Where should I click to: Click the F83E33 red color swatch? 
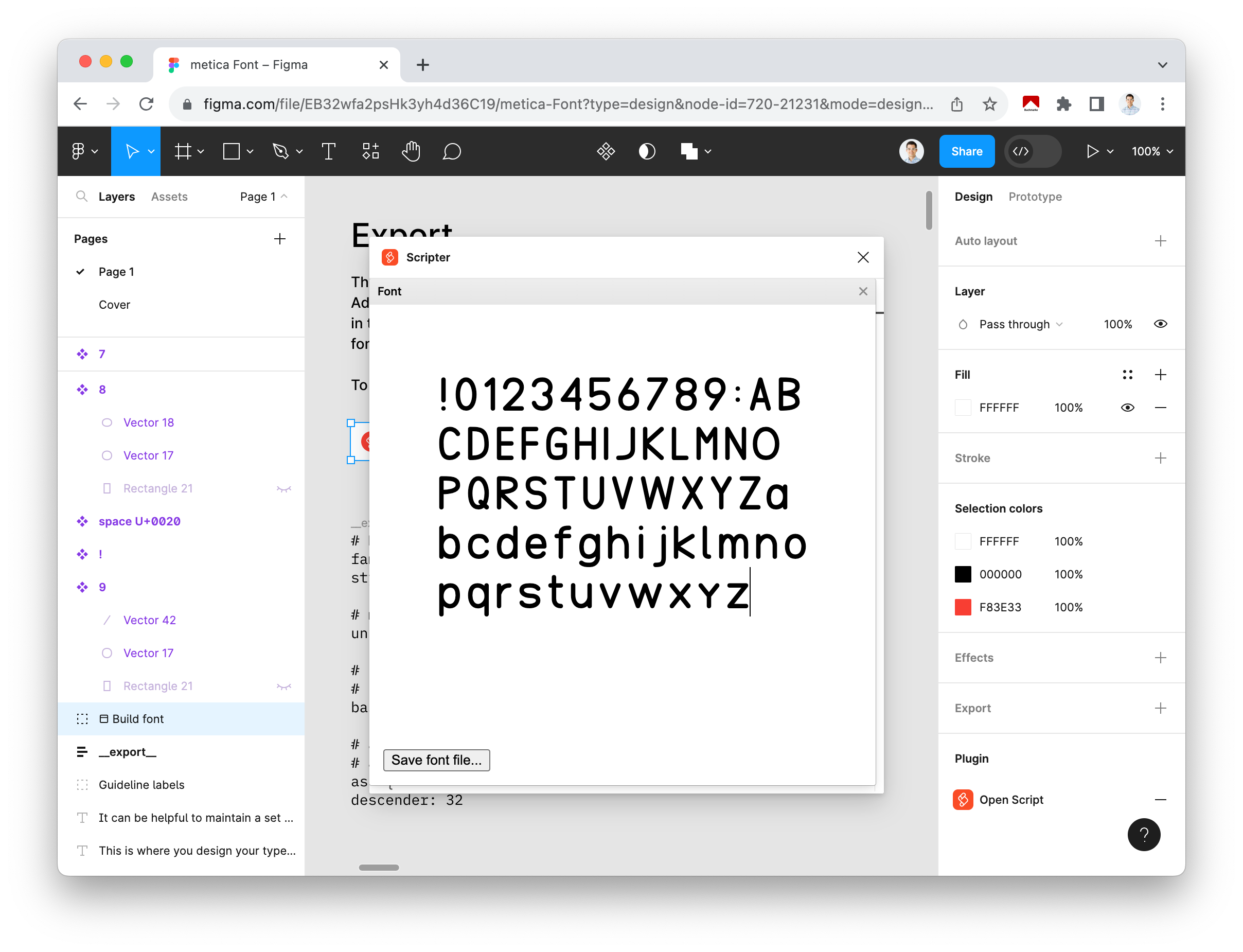coord(963,607)
